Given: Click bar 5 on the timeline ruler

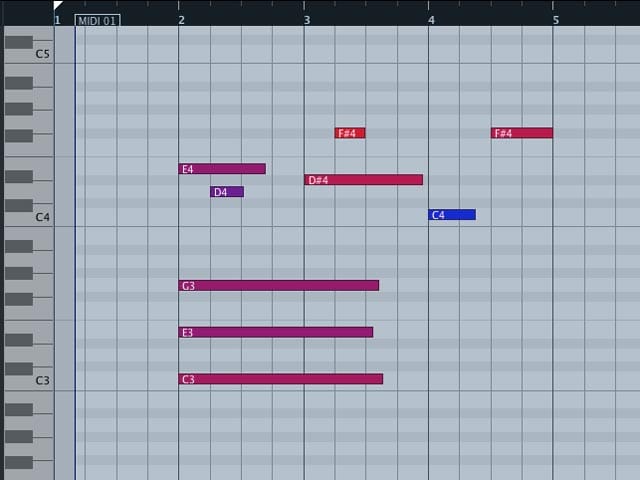Looking at the screenshot, I should pyautogui.click(x=556, y=20).
